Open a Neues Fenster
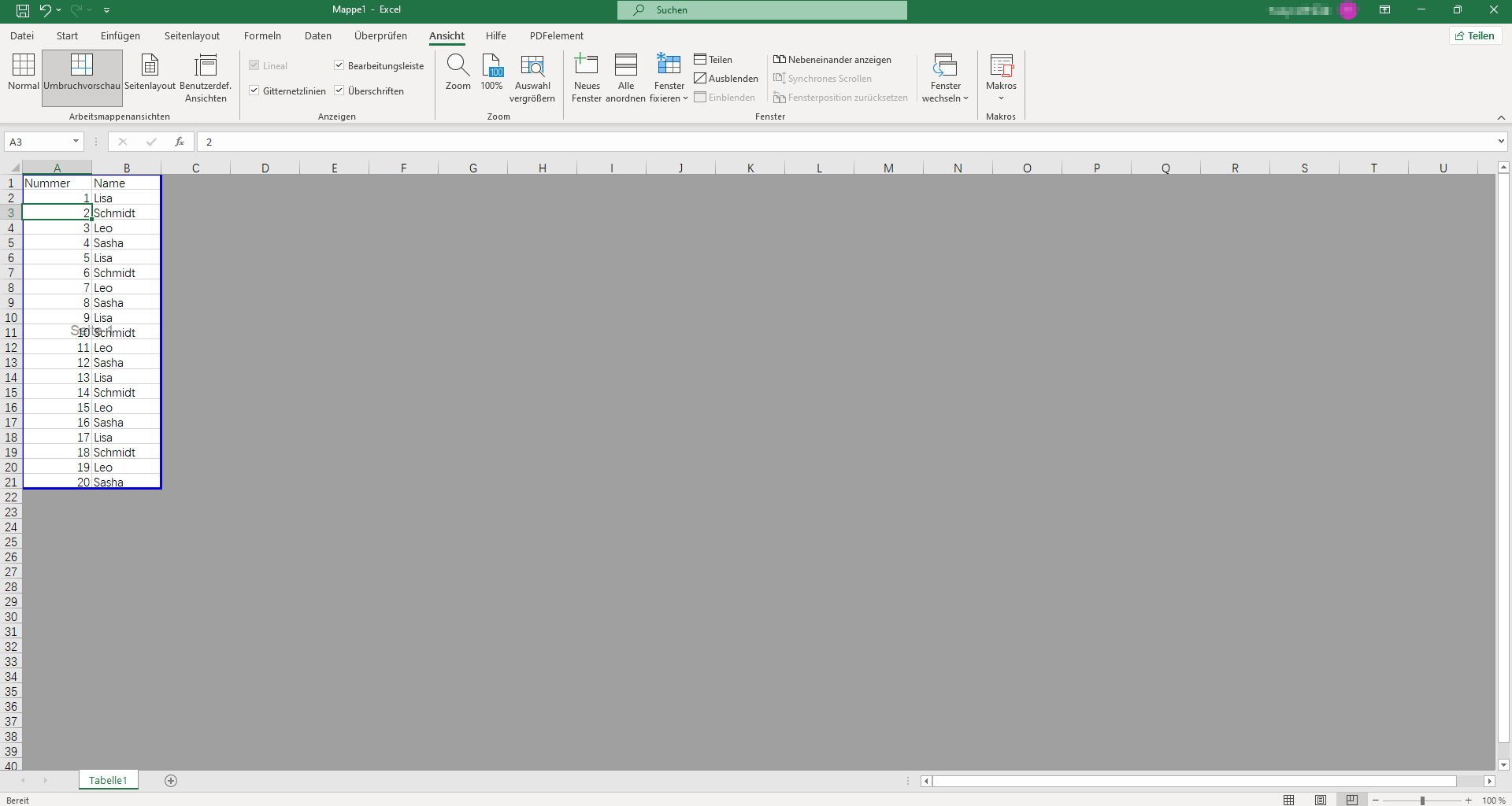Screen dimensions: 1512x806 (x=587, y=79)
